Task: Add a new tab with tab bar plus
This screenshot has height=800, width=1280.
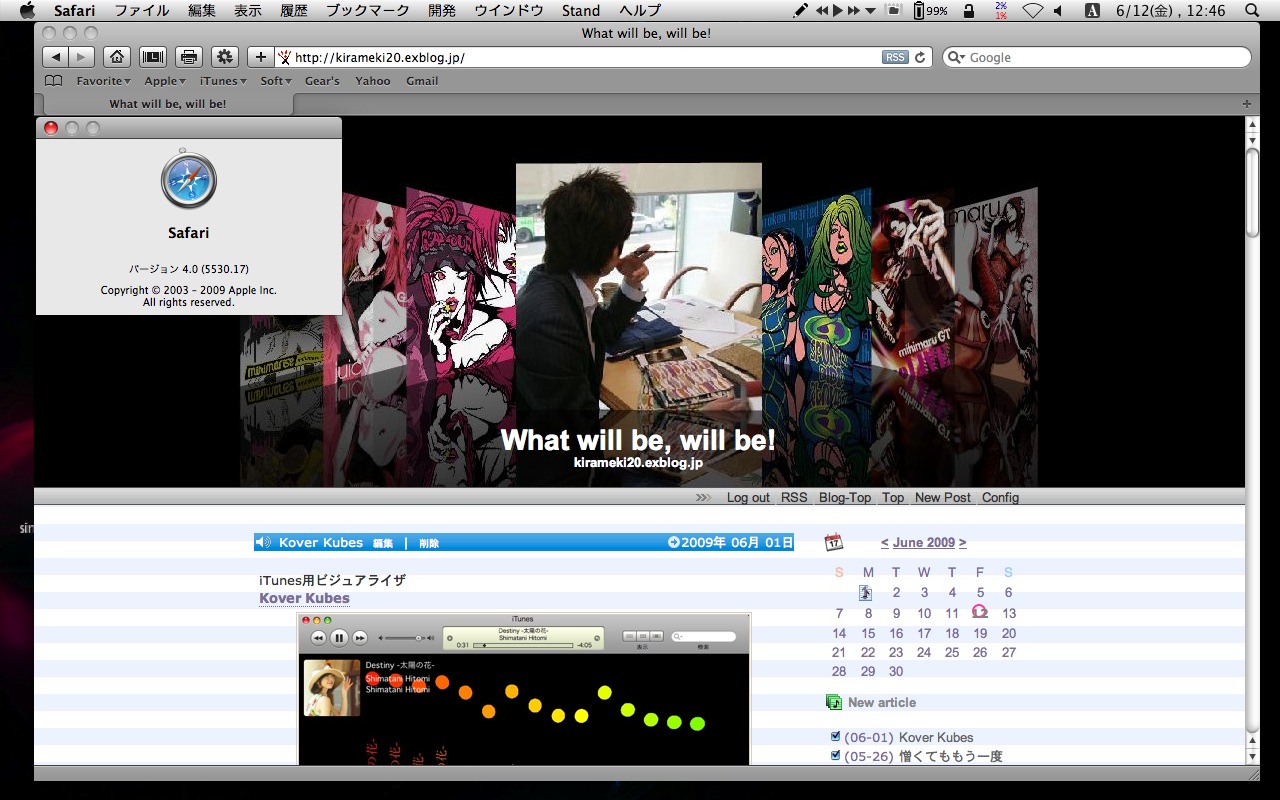Action: [1246, 104]
